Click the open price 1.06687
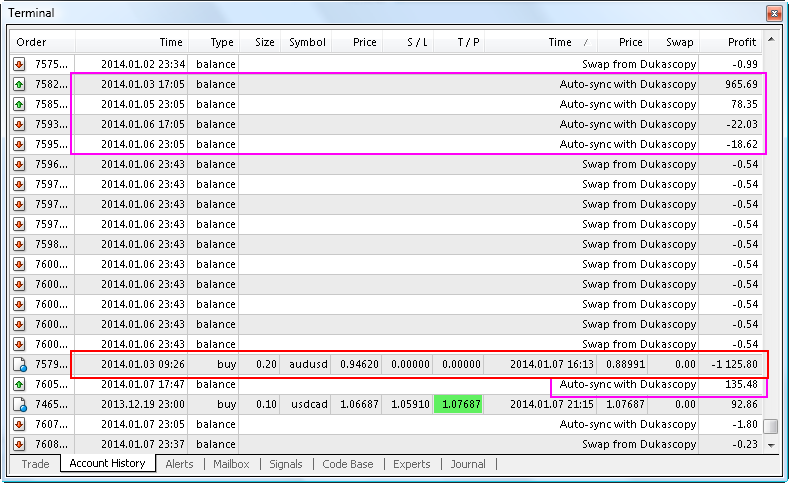The width and height of the screenshot is (789, 483). point(359,405)
